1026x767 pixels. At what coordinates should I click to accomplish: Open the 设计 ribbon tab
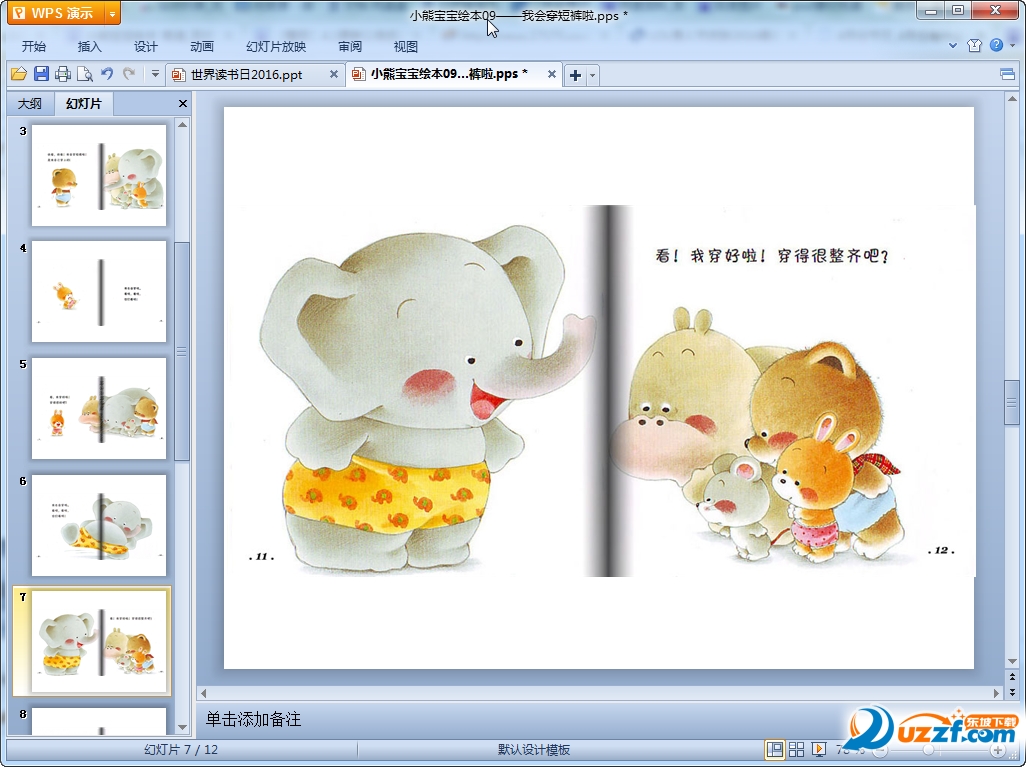(145, 46)
